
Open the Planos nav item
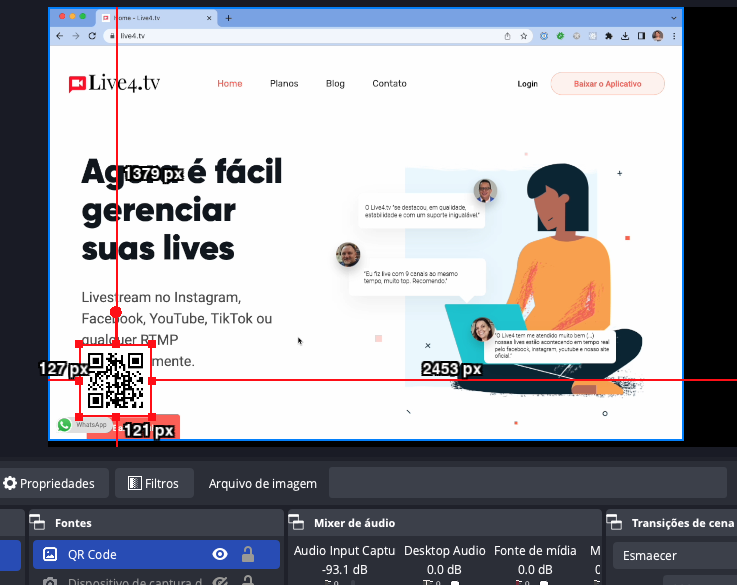284,84
